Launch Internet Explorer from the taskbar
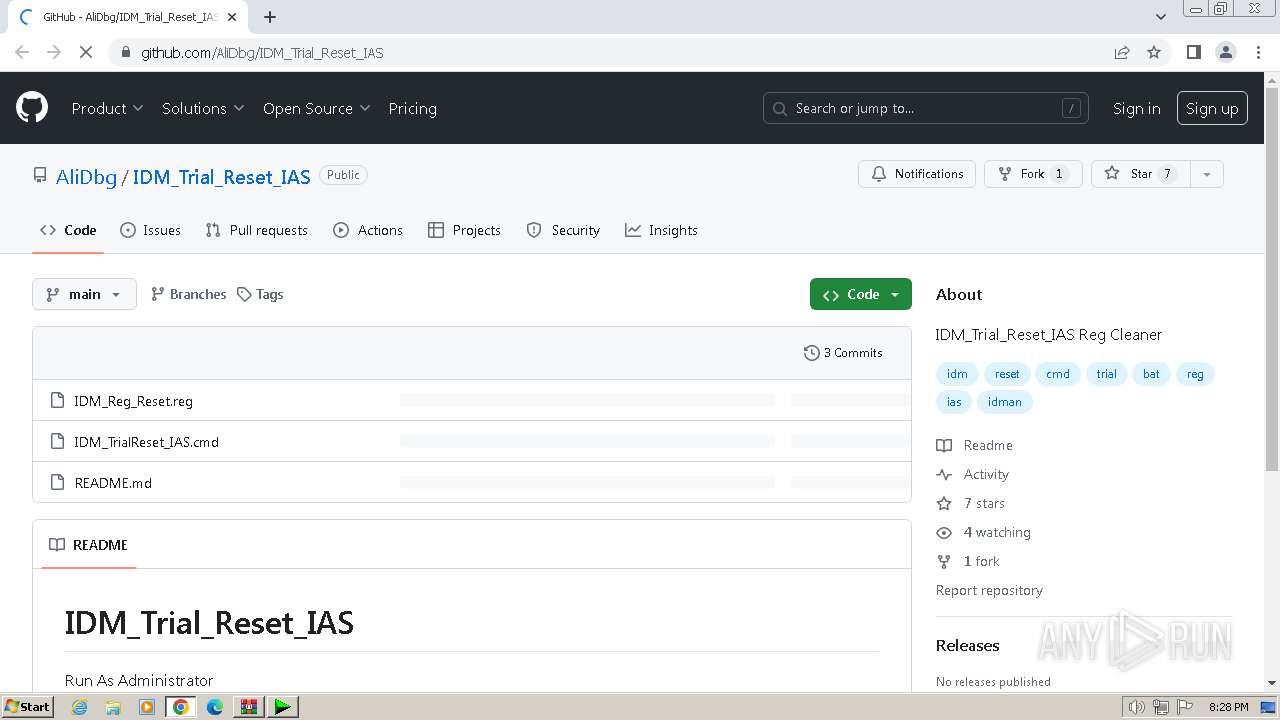1280x720 pixels. pos(79,707)
